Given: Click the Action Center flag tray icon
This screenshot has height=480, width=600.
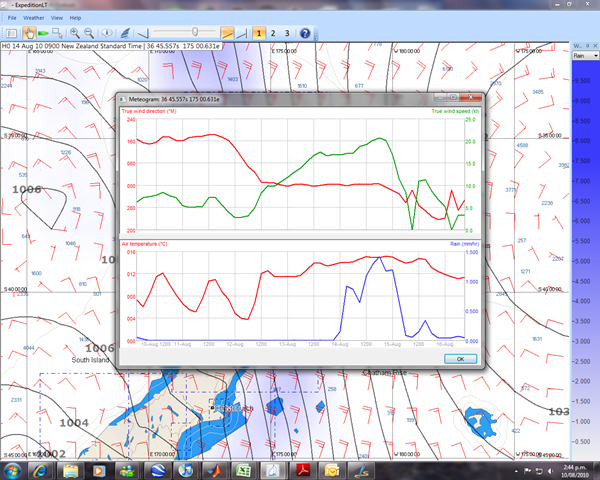Looking at the screenshot, I should [x=527, y=471].
